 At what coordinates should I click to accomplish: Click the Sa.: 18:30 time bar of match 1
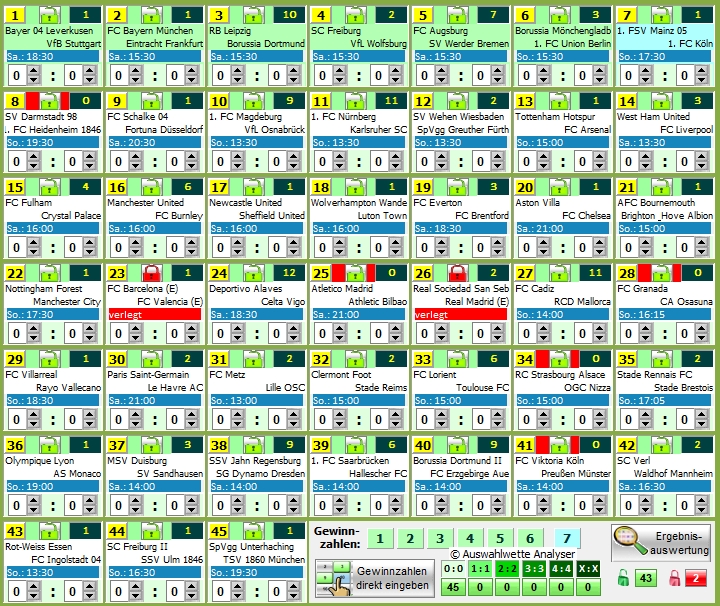53,56
